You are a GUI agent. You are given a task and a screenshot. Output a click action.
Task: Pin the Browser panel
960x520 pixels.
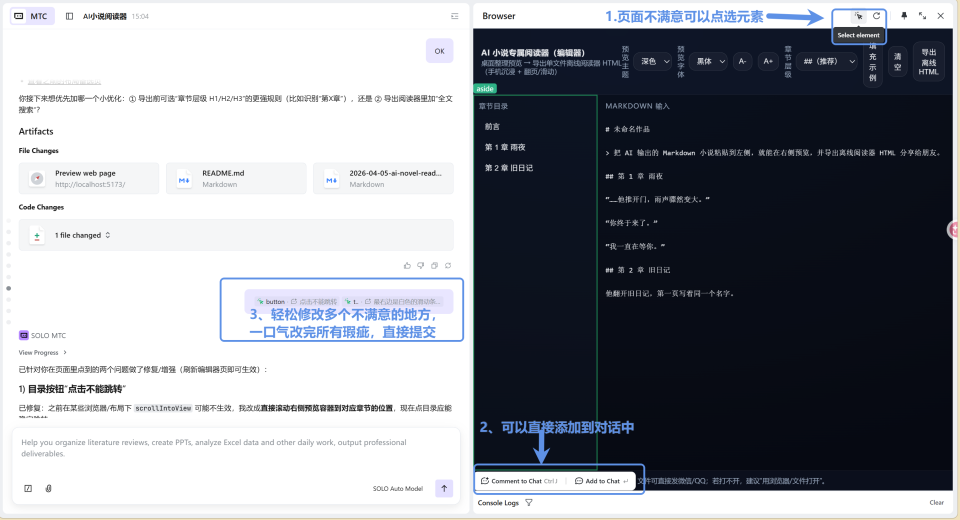tap(904, 16)
